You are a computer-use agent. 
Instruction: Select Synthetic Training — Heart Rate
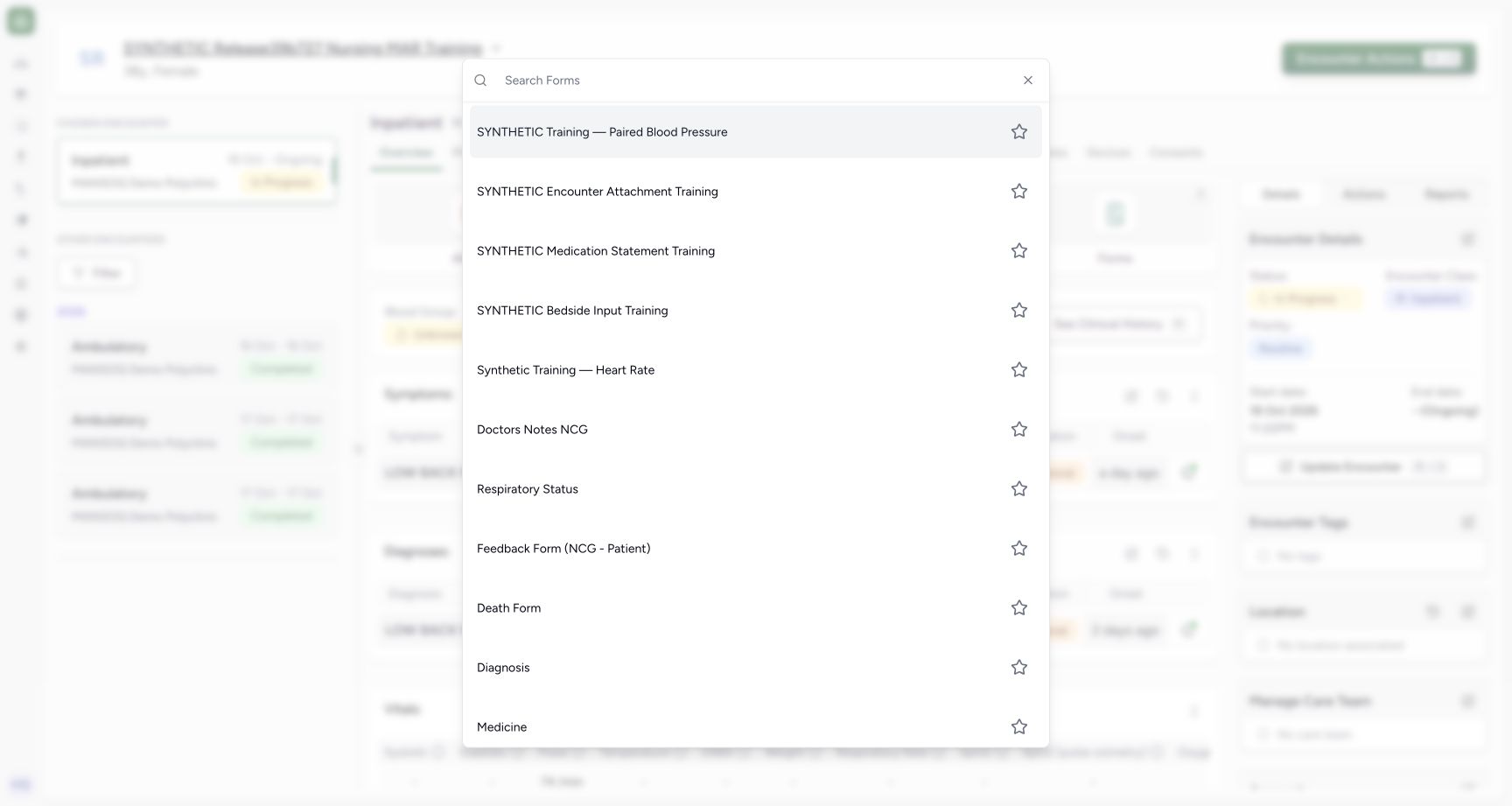tap(756, 370)
